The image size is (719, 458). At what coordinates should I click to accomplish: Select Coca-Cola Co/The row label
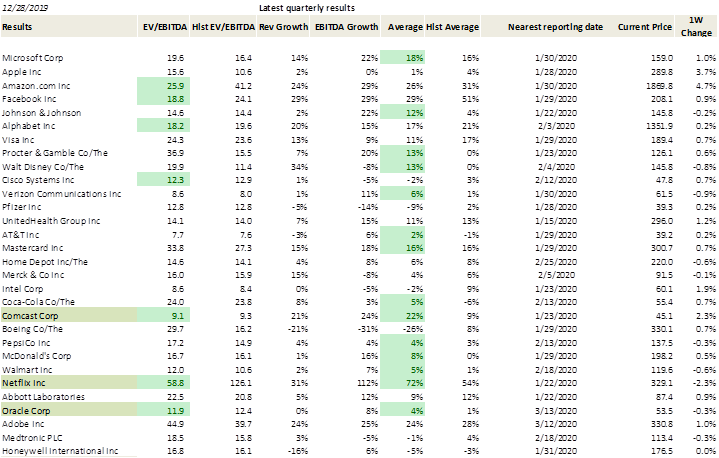[39, 302]
